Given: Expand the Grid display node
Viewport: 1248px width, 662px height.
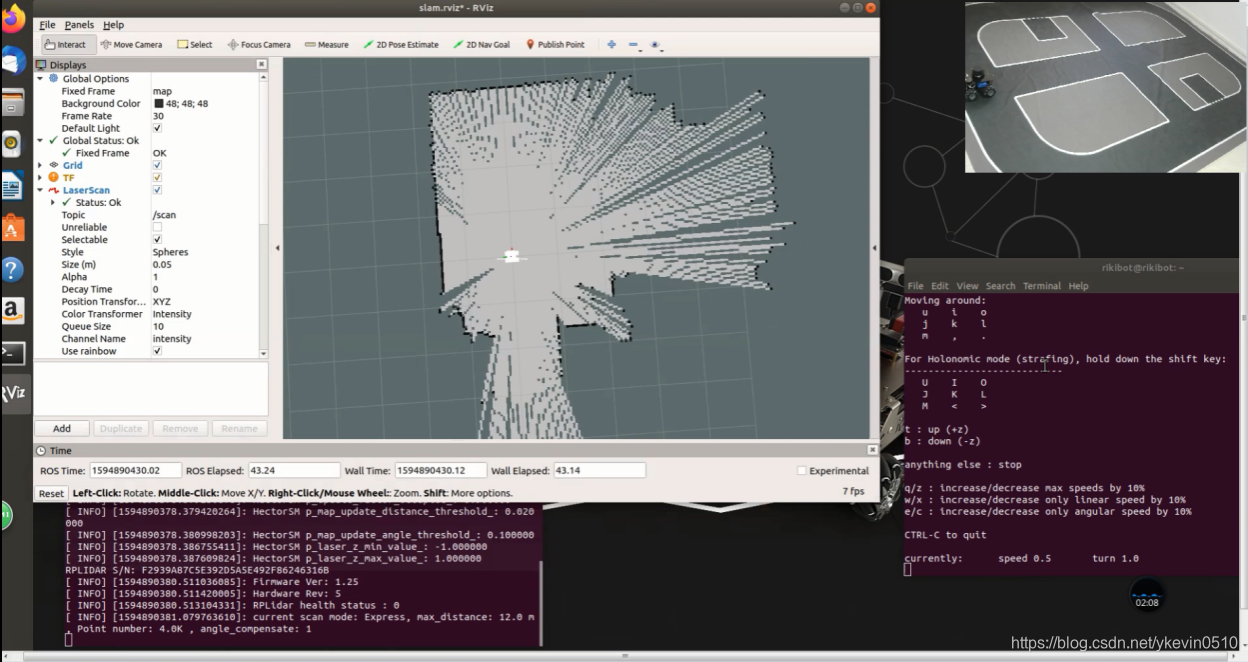Looking at the screenshot, I should pyautogui.click(x=41, y=165).
